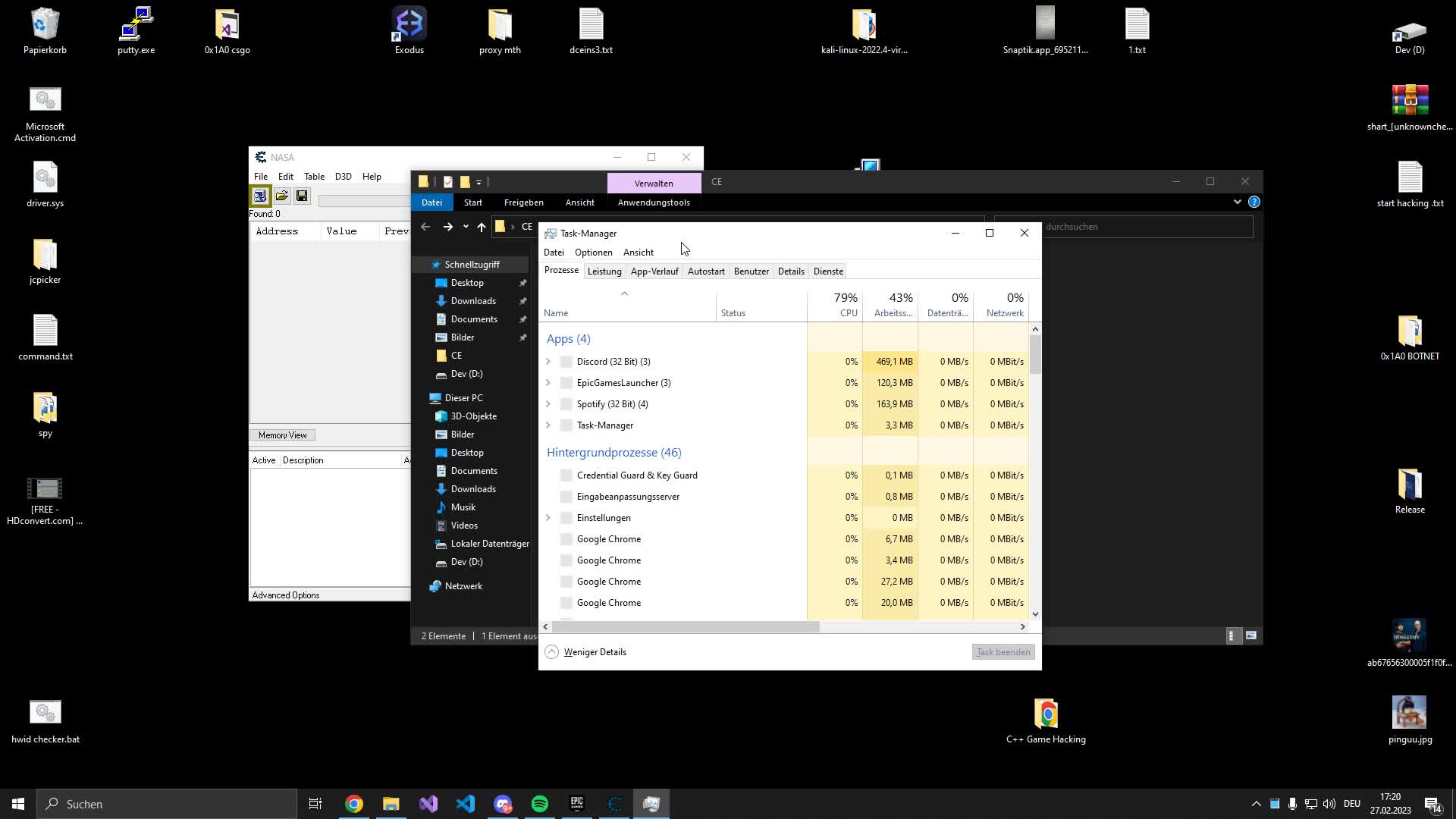Expand the EpicGamesLauncher (3) process

pyautogui.click(x=549, y=382)
